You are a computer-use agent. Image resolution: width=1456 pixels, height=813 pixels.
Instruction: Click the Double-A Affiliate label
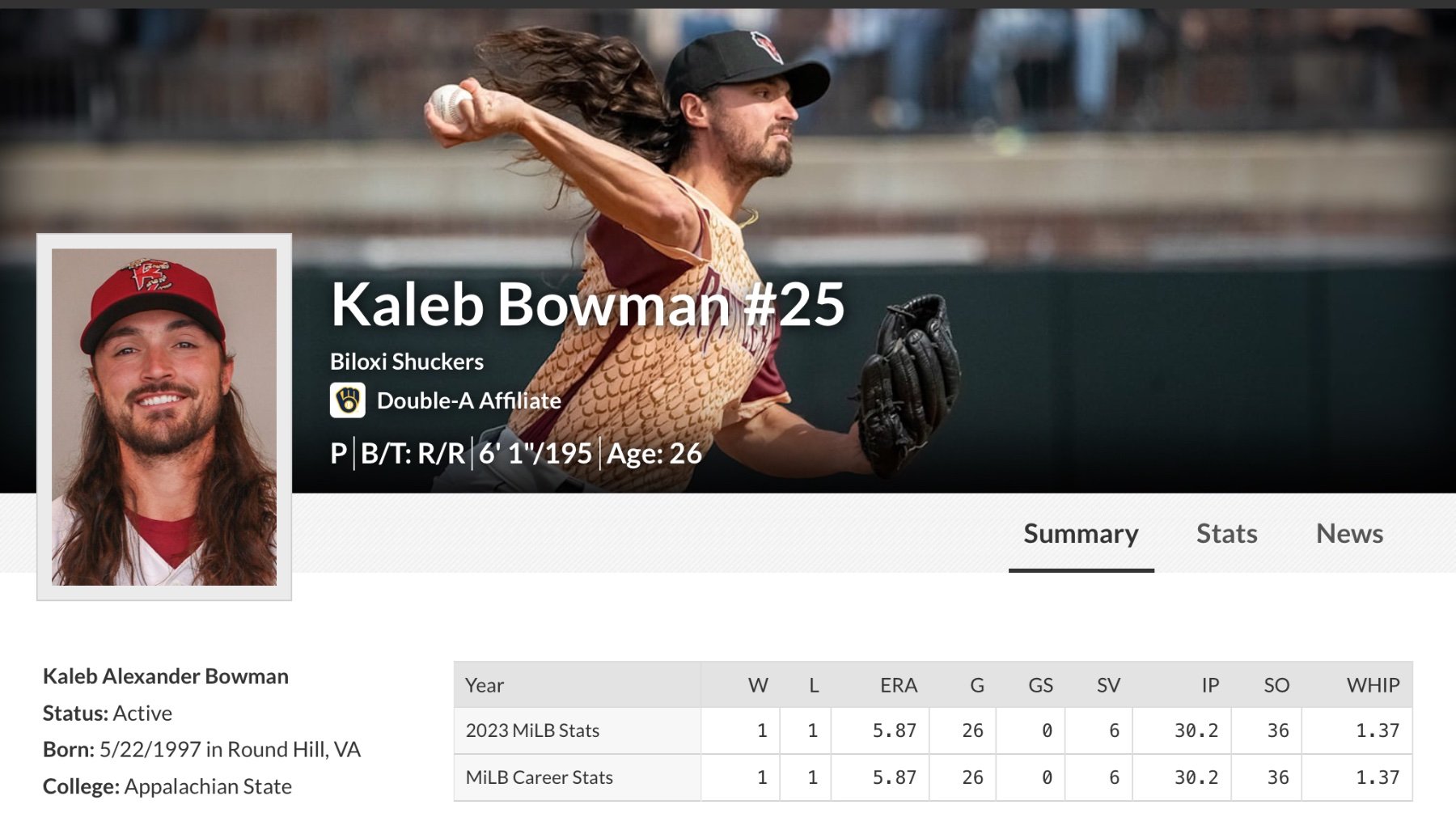[469, 400]
